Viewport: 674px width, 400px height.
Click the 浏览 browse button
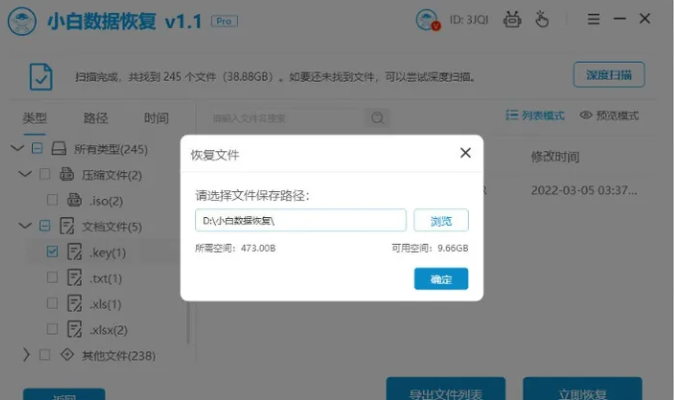441,220
